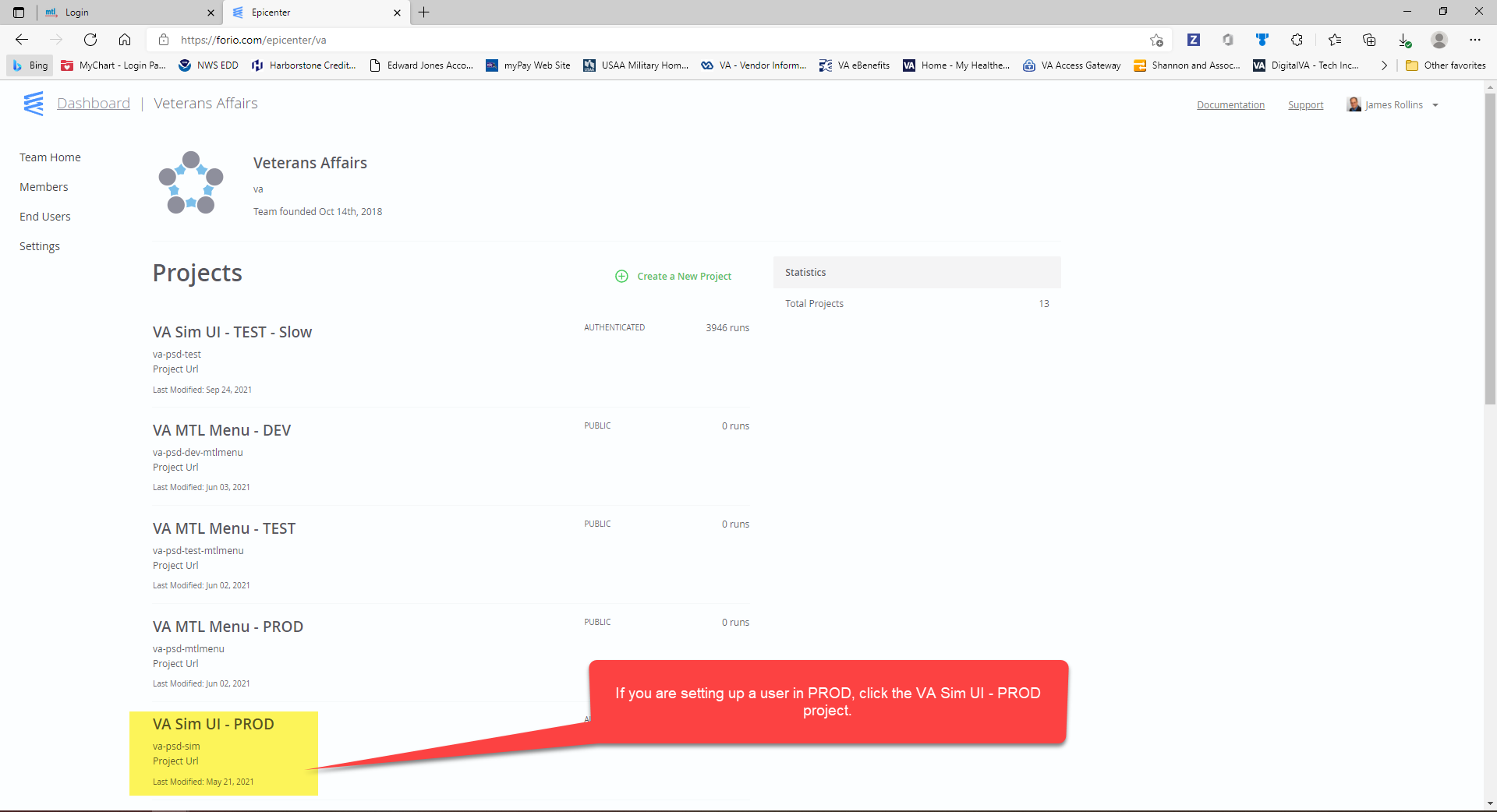
Task: Open Team Home in sidebar
Action: (x=50, y=157)
